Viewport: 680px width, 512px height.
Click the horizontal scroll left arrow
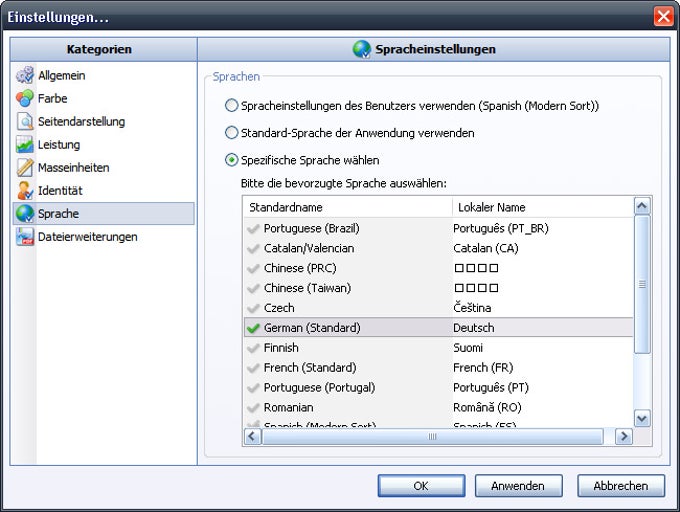tap(253, 436)
